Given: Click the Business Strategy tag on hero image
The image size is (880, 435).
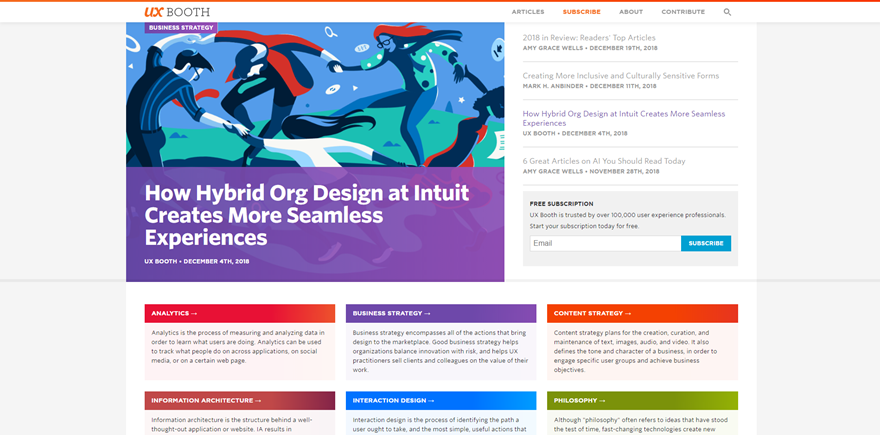Looking at the screenshot, I should click(x=181, y=28).
